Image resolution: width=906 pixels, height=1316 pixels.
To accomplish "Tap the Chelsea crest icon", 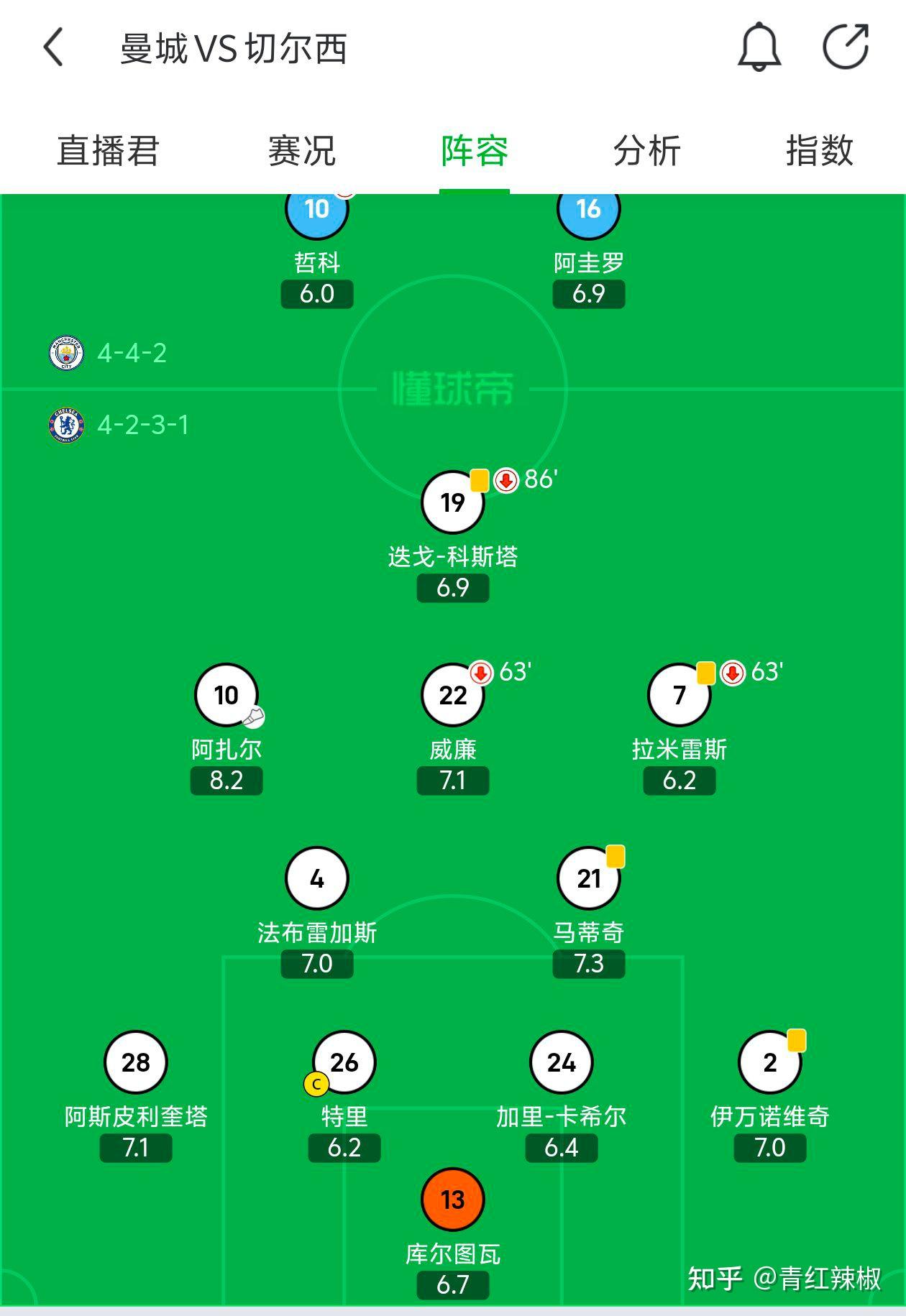I will 66,425.
